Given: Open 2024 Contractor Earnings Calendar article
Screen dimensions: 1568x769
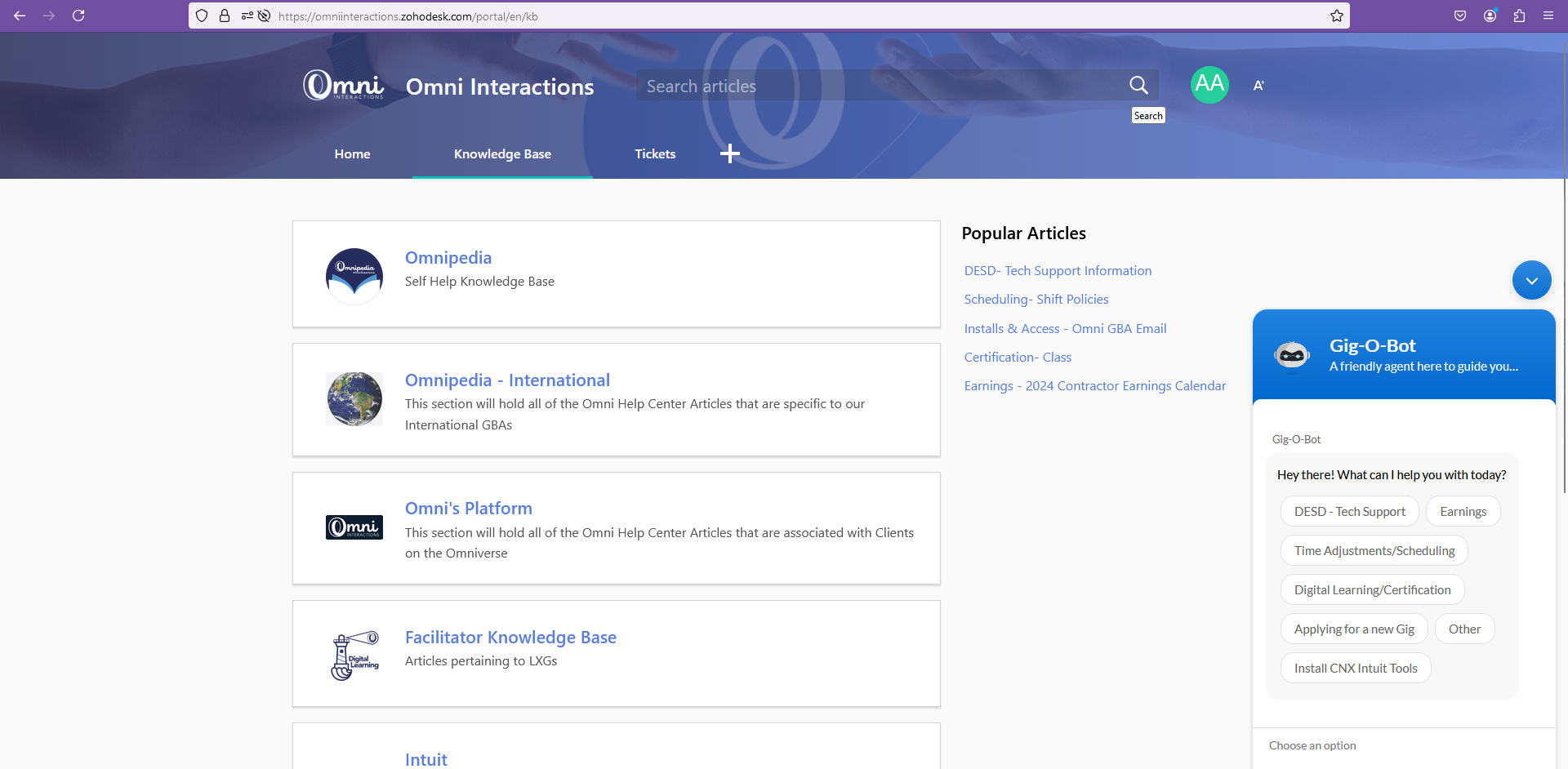Looking at the screenshot, I should click(x=1094, y=386).
